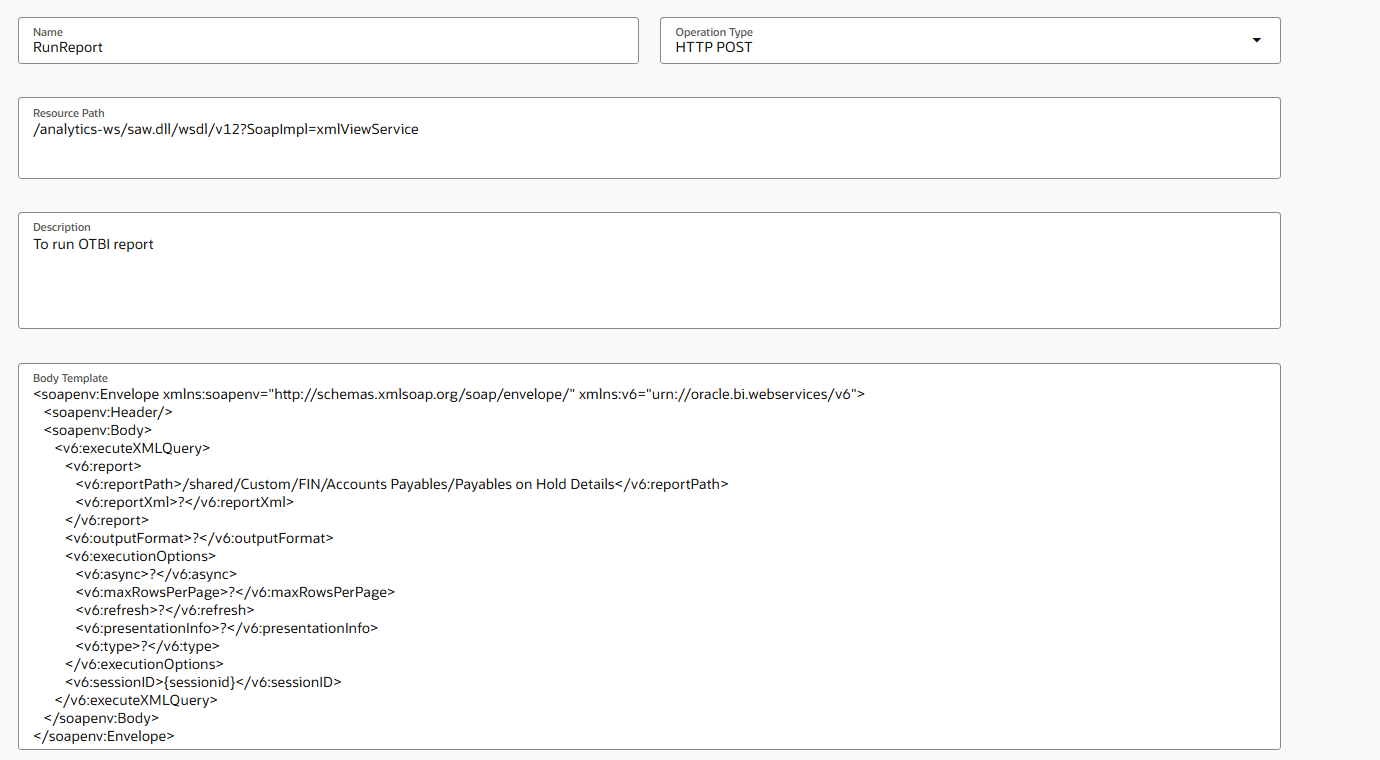The width and height of the screenshot is (1380, 760).
Task: Click the v6:reportXml line
Action: pyautogui.click(x=185, y=502)
